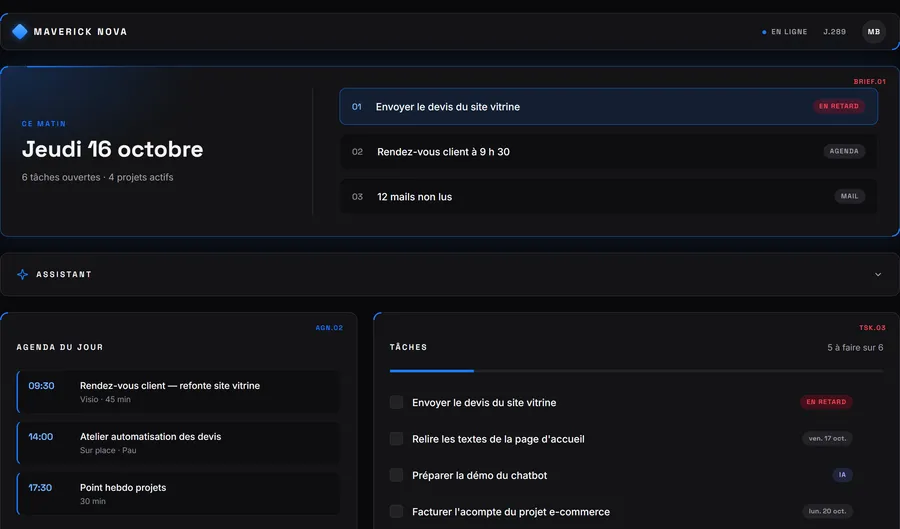Click the 'AGENDA DU JOUR' heading

(x=60, y=347)
